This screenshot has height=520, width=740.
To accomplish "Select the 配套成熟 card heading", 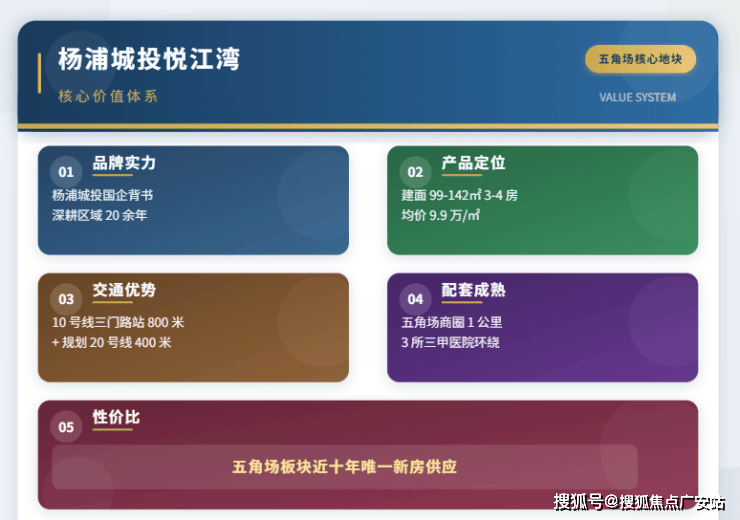I will (473, 290).
